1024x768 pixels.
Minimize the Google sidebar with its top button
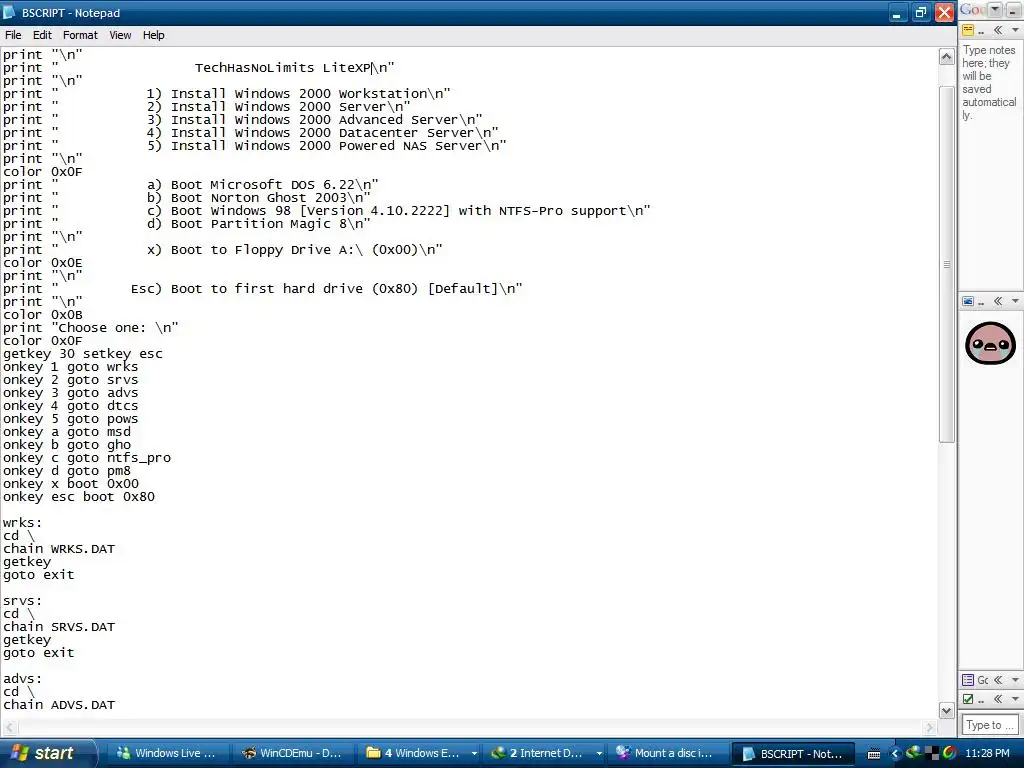coord(1014,9)
